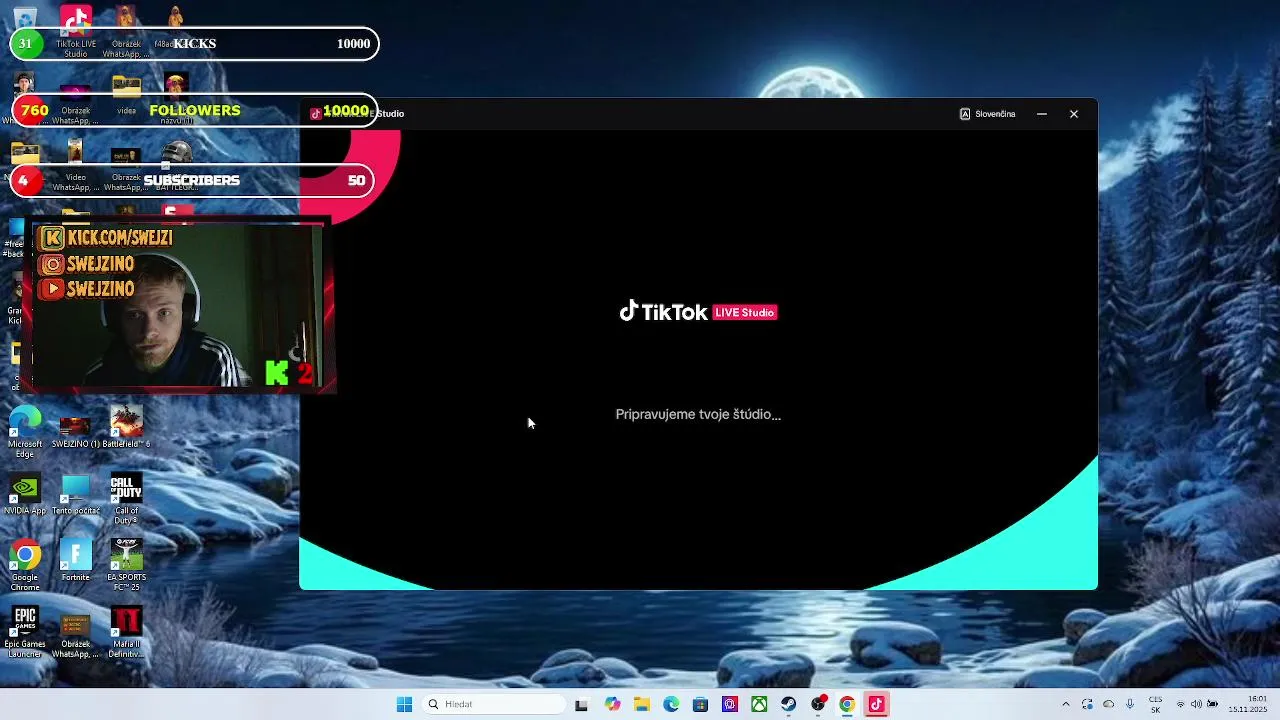1280x720 pixels.
Task: Show hidden system tray icons
Action: (x=1065, y=704)
